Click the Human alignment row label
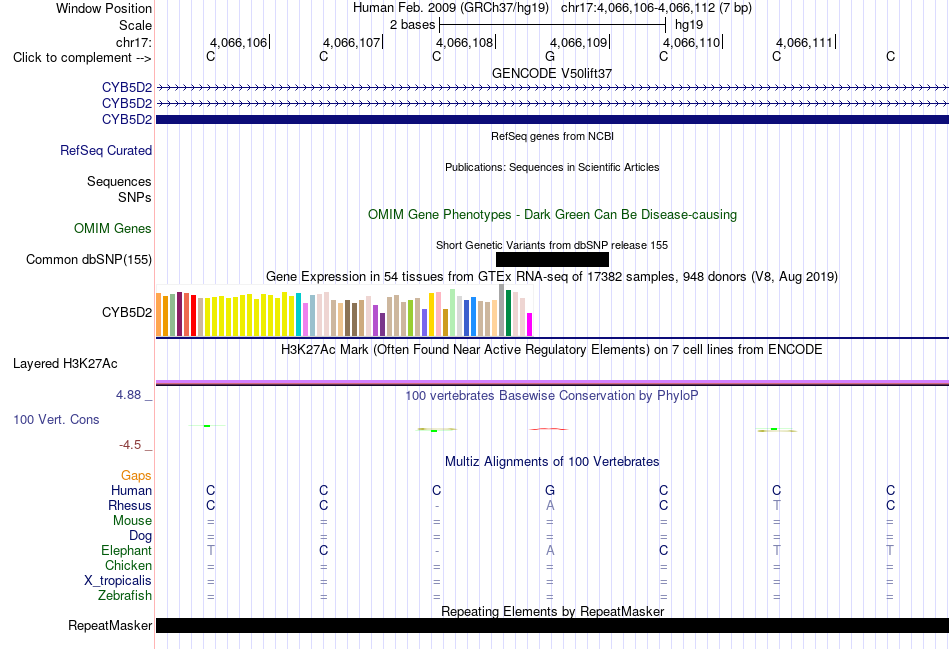The image size is (950, 649). coord(131,490)
